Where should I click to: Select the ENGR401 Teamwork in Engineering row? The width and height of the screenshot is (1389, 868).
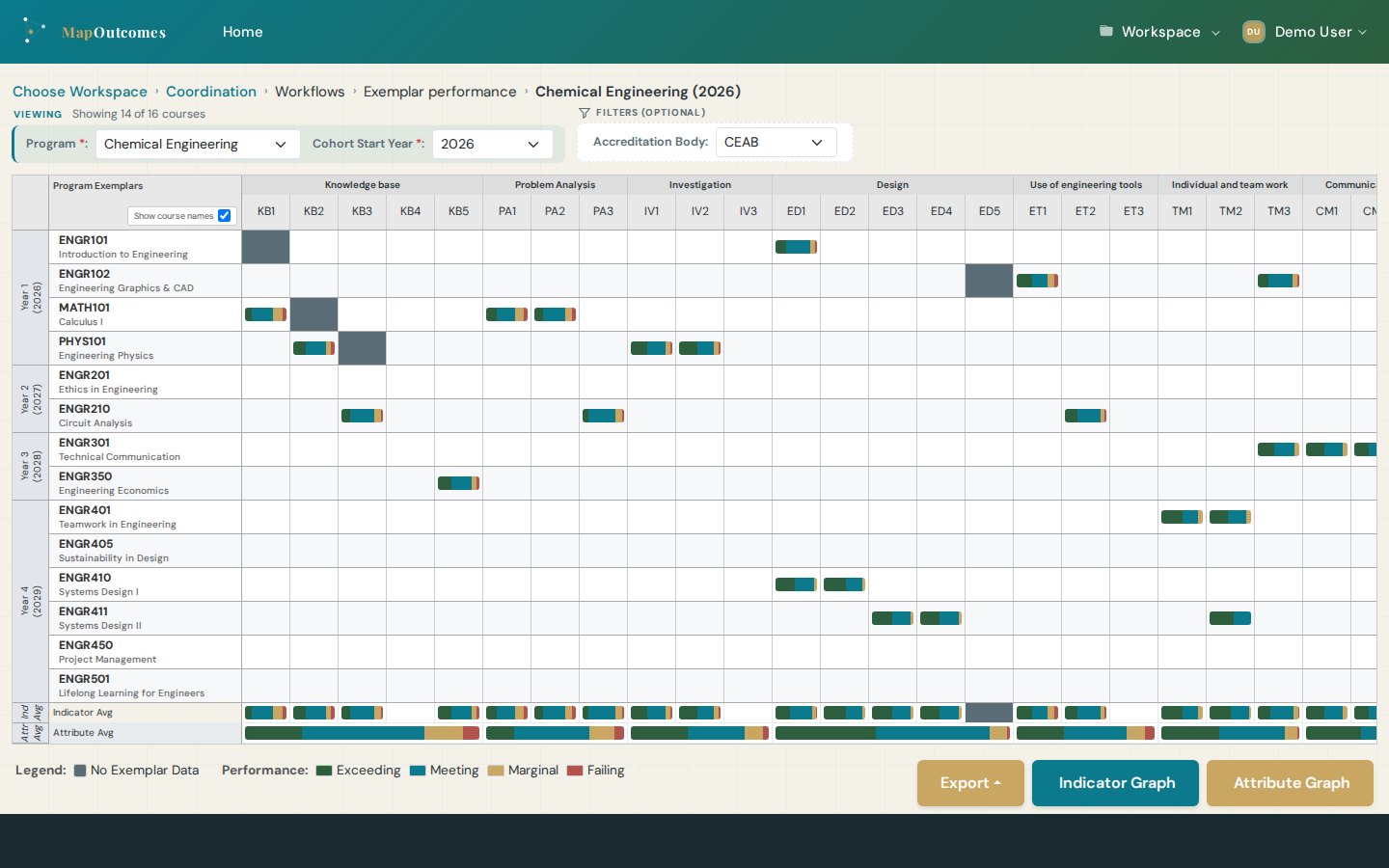(145, 517)
